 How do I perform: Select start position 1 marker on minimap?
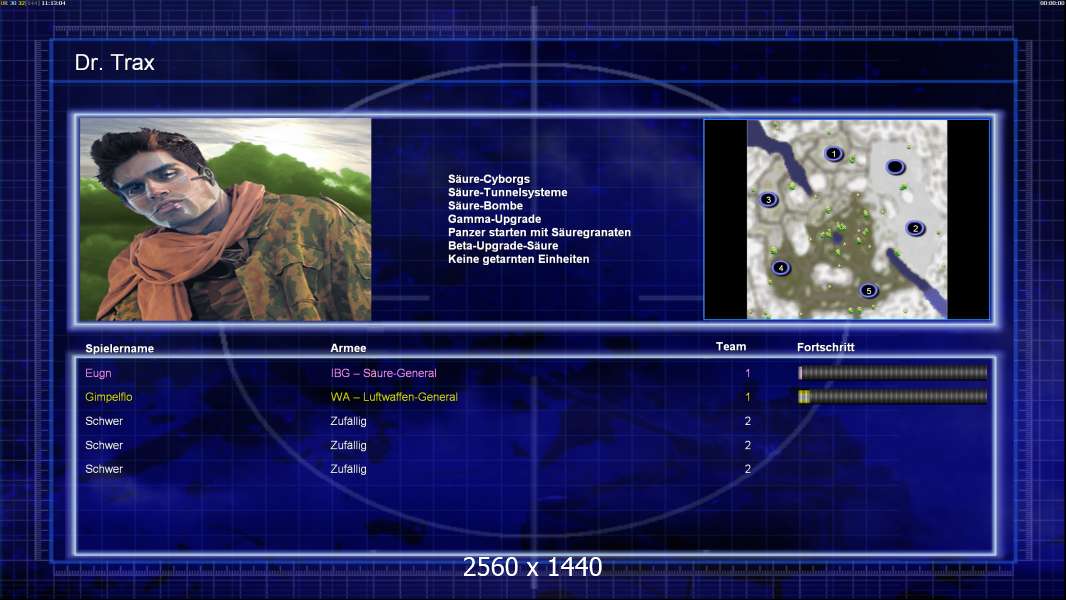point(833,154)
